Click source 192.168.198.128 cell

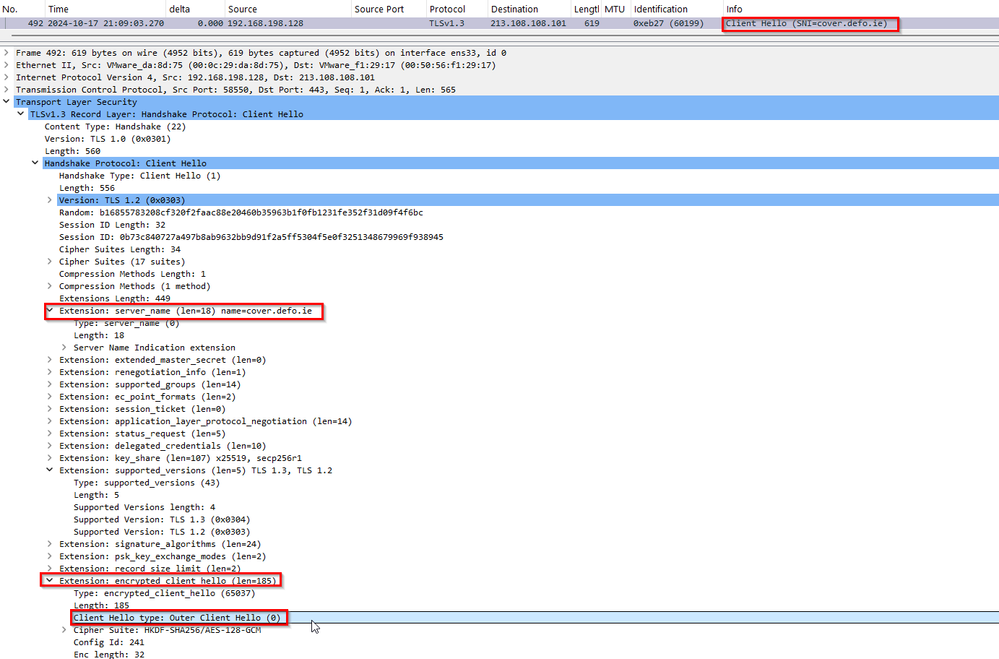pos(266,24)
